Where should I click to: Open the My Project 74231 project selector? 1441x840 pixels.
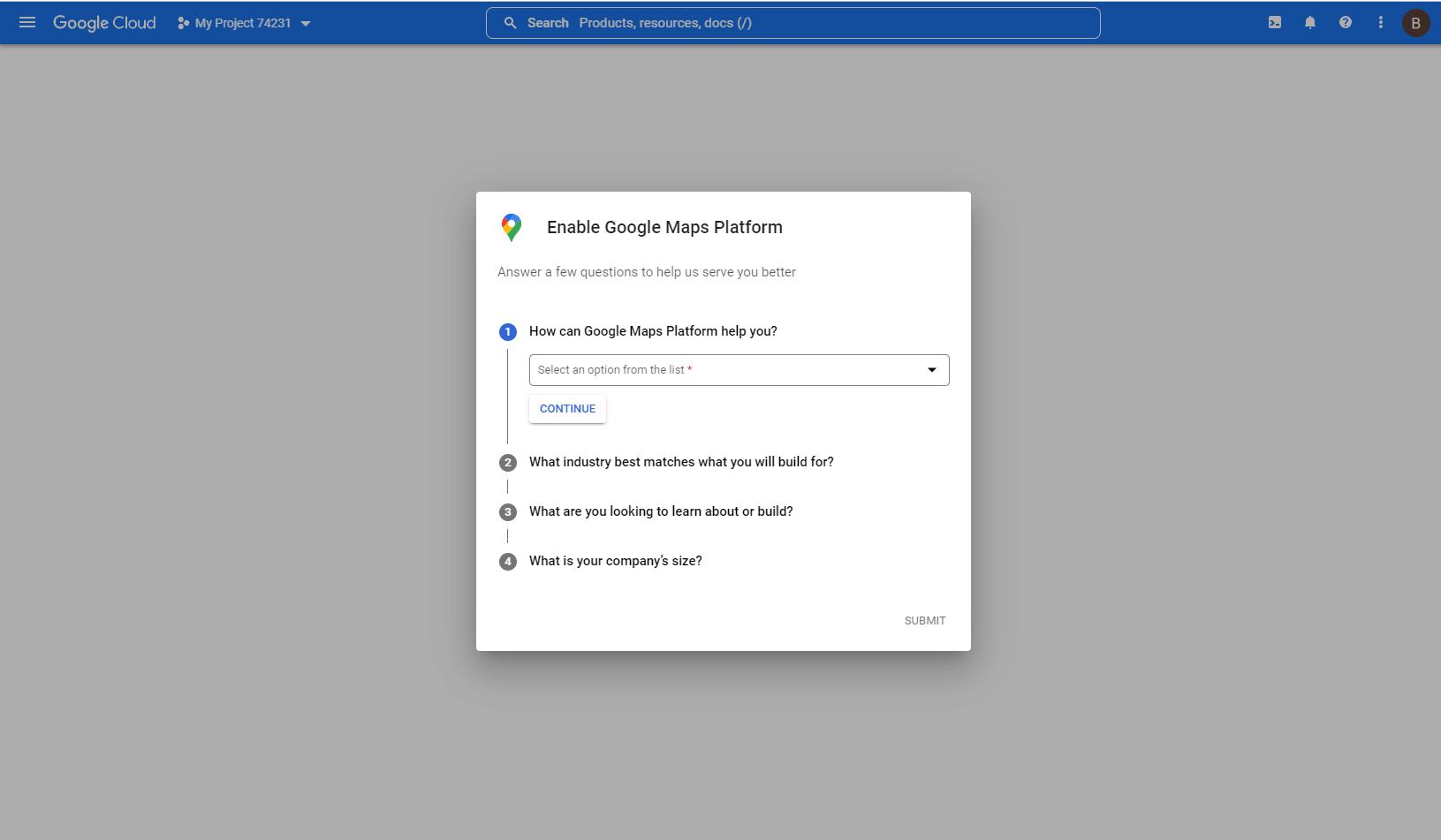[244, 23]
